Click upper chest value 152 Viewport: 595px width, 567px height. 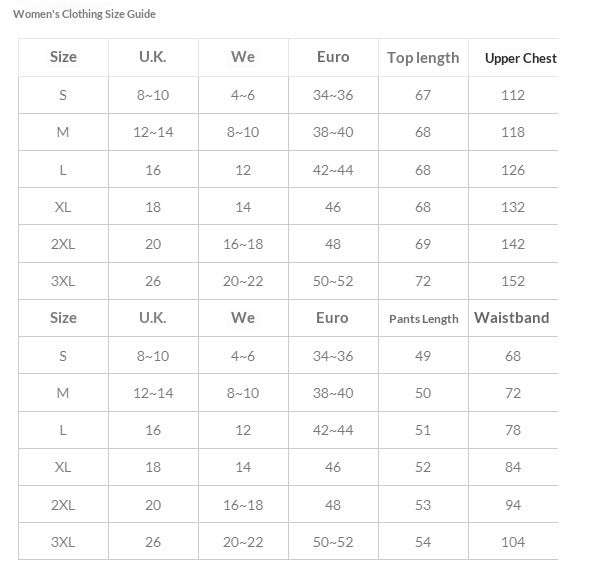click(513, 281)
